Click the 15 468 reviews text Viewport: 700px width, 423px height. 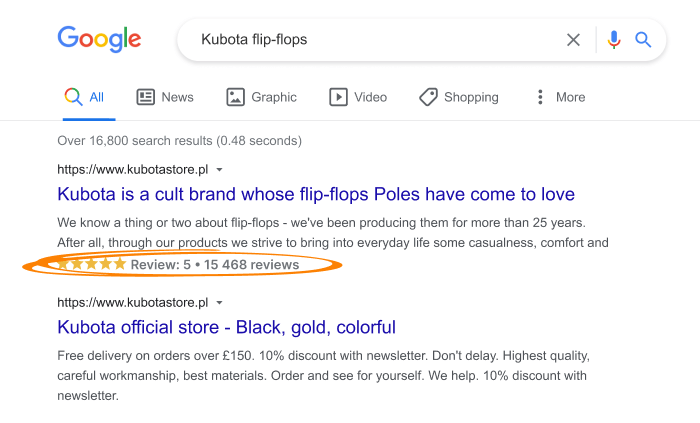tap(251, 265)
